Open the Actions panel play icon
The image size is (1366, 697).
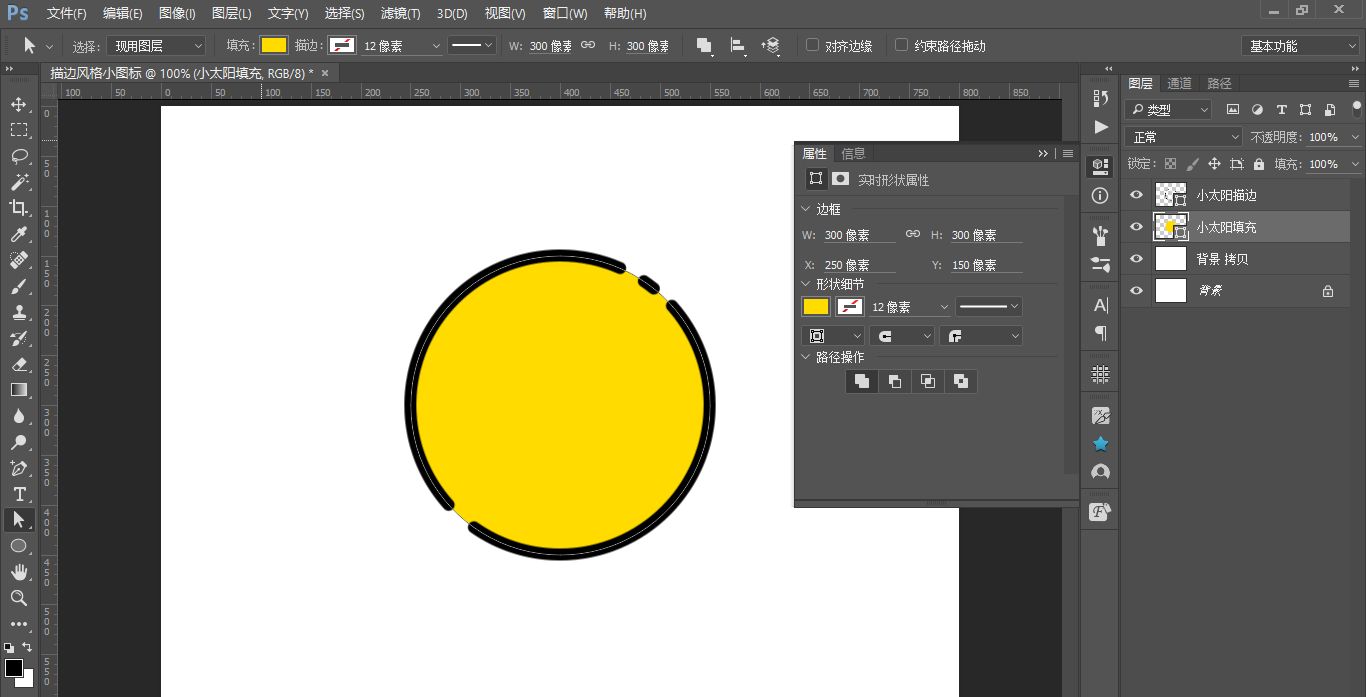pos(1101,127)
